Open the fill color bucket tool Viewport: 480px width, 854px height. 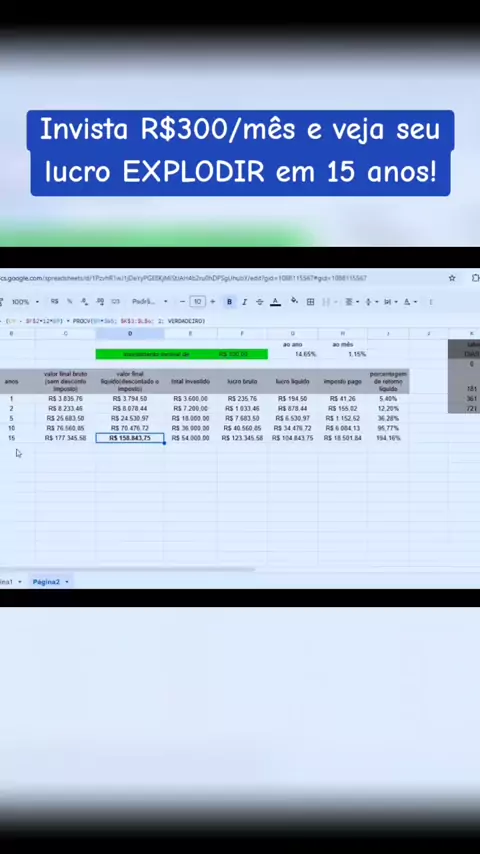(294, 301)
